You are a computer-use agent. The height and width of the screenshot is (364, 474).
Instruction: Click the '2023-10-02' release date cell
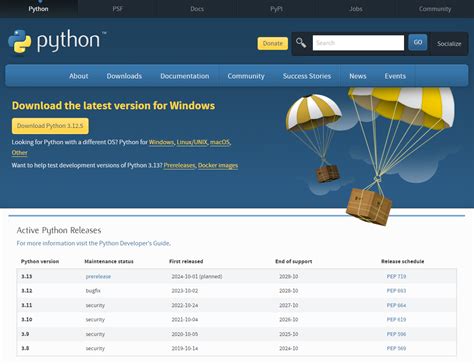tap(185, 291)
